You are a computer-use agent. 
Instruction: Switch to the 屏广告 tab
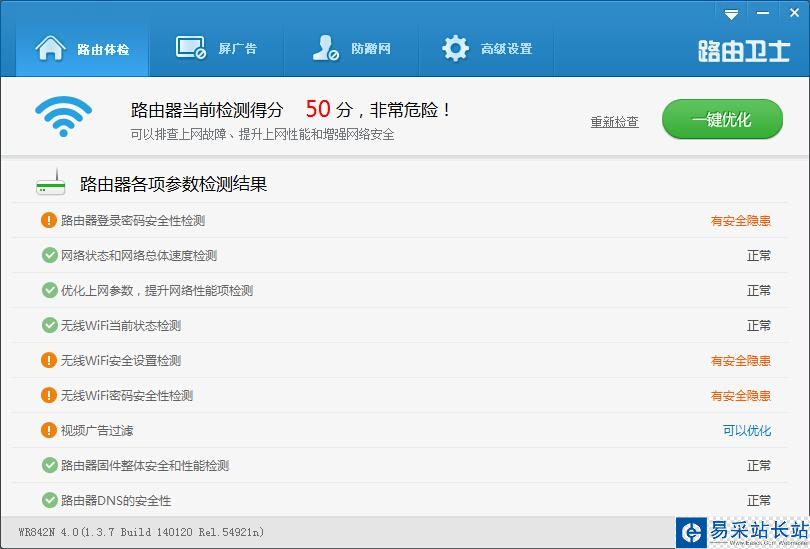coord(216,49)
